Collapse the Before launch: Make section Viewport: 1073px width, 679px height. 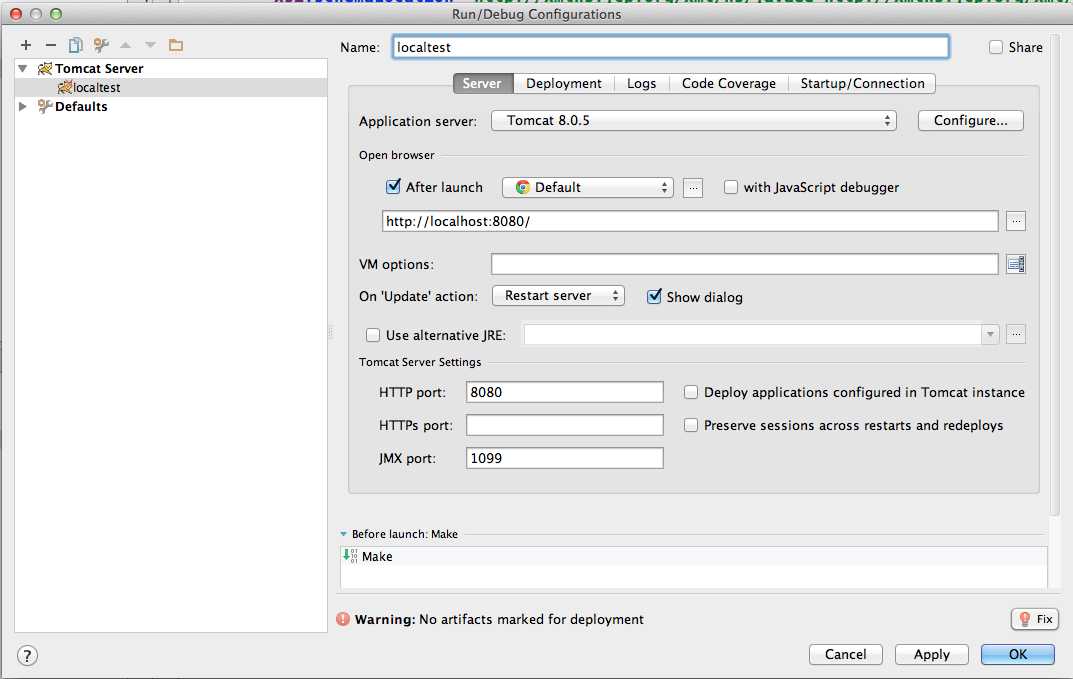click(x=344, y=534)
